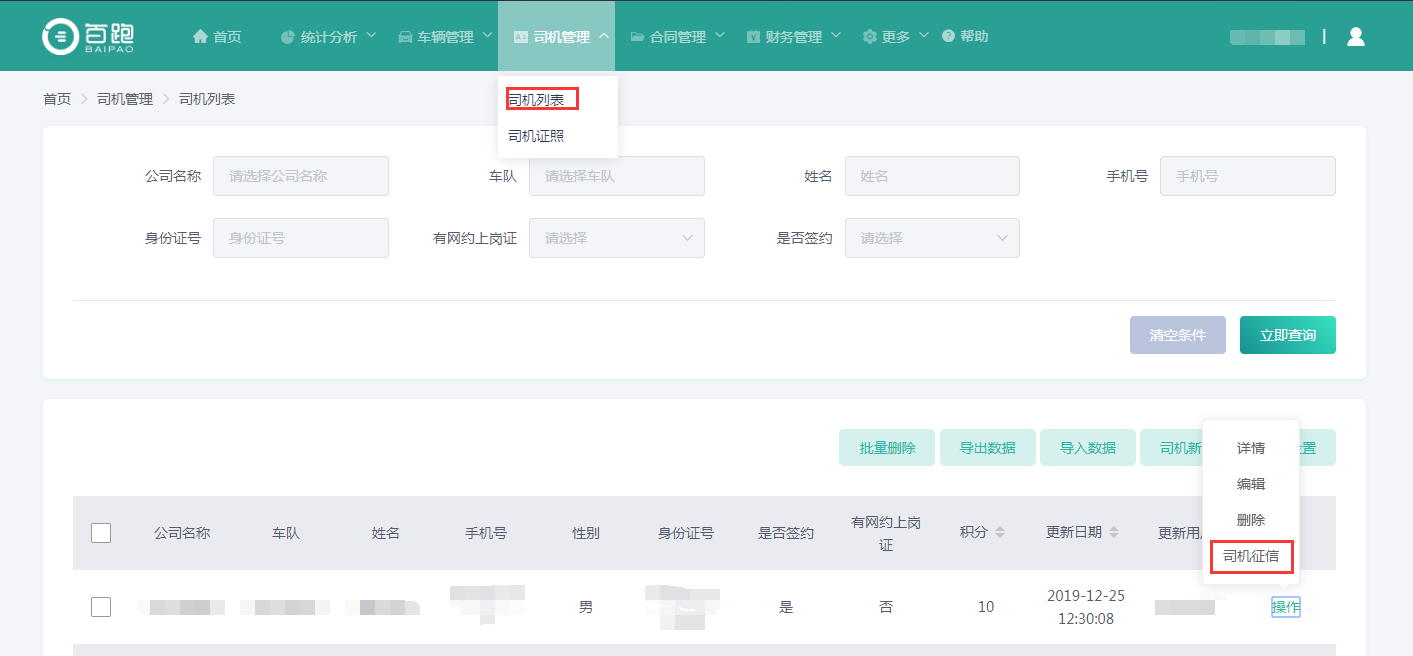This screenshot has height=656, width=1413.
Task: Choose 司机征信 in the action popup
Action: [1250, 556]
